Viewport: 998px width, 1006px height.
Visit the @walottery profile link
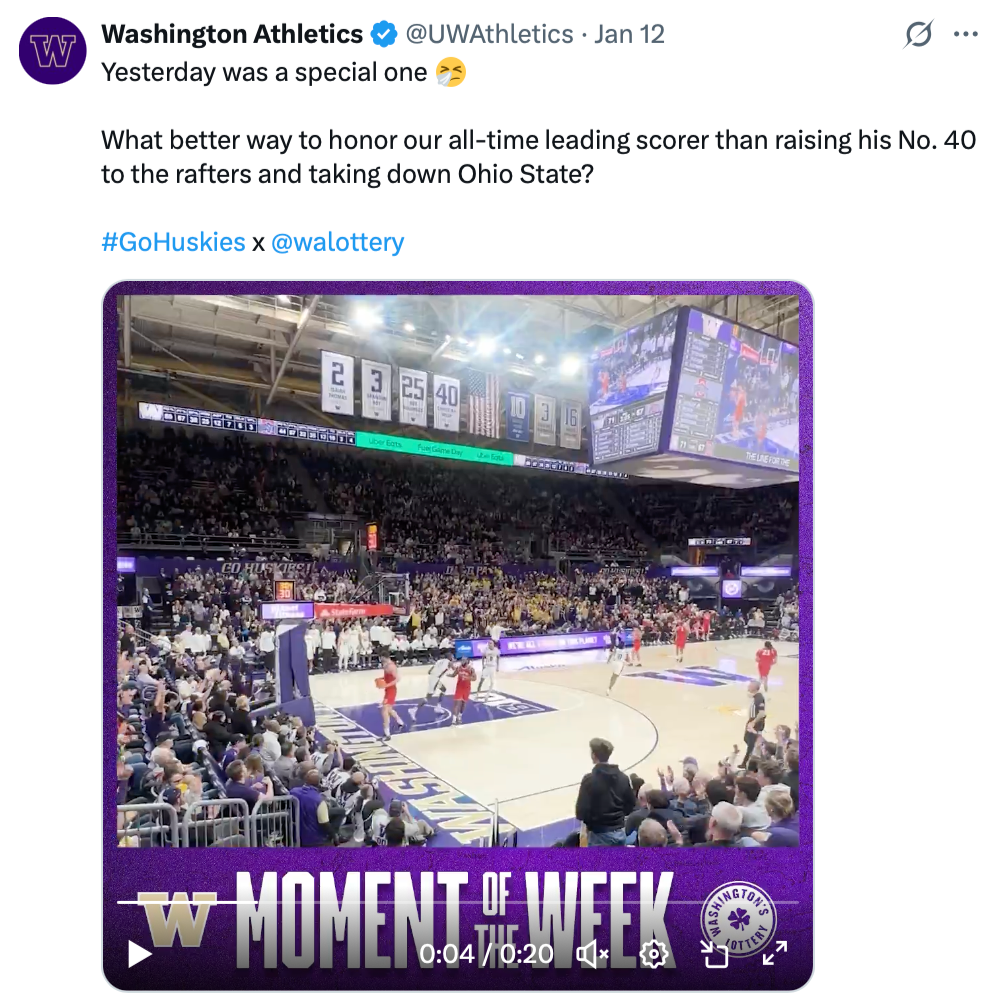[x=337, y=242]
